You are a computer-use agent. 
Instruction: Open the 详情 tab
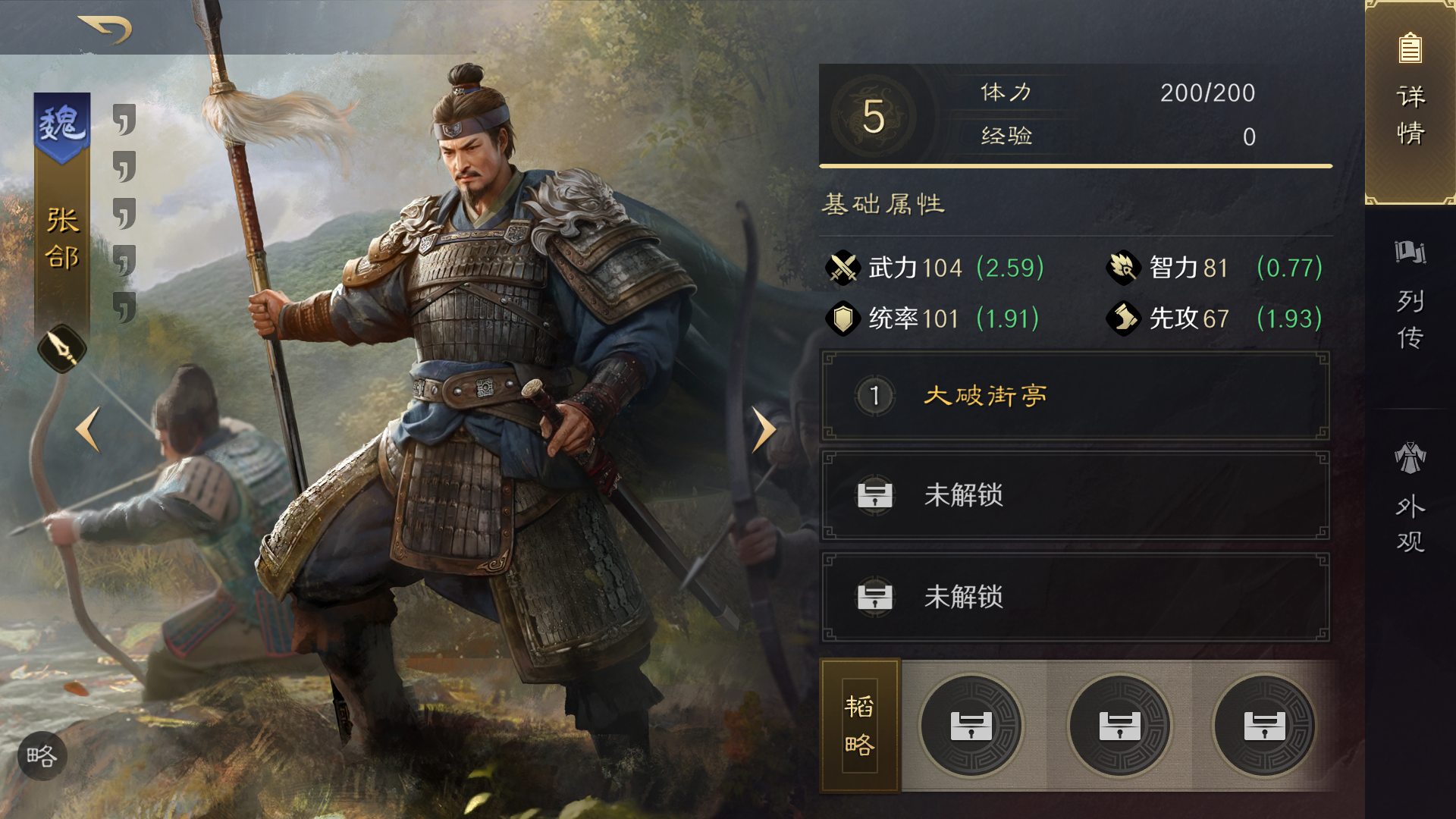[1410, 102]
